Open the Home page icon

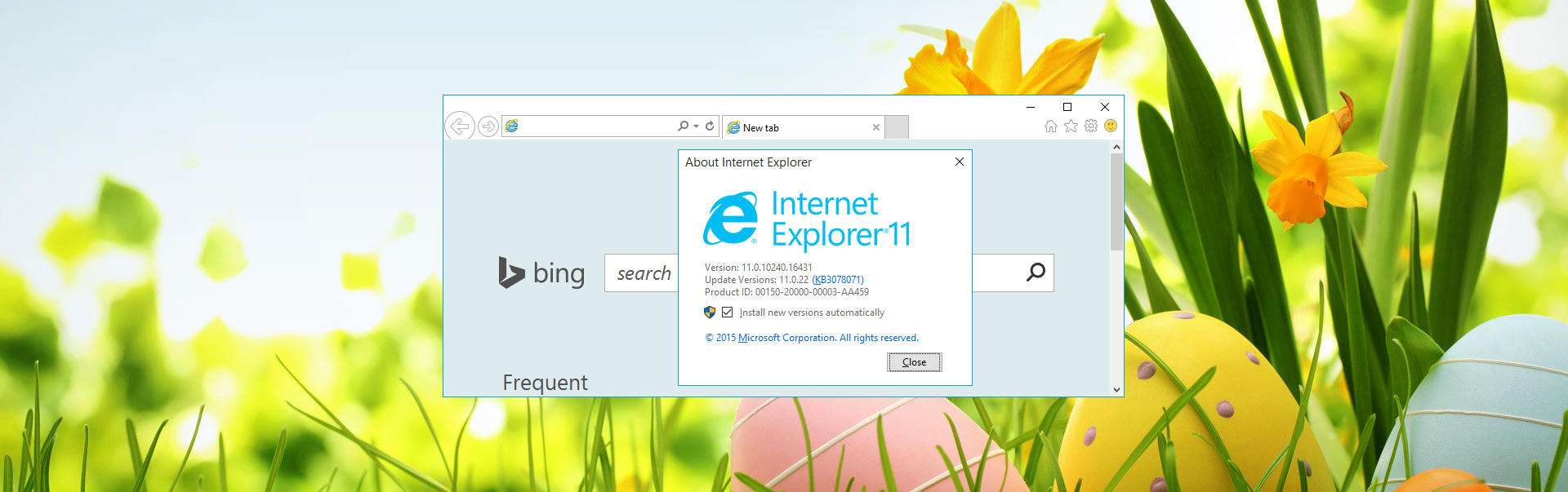click(x=1051, y=126)
